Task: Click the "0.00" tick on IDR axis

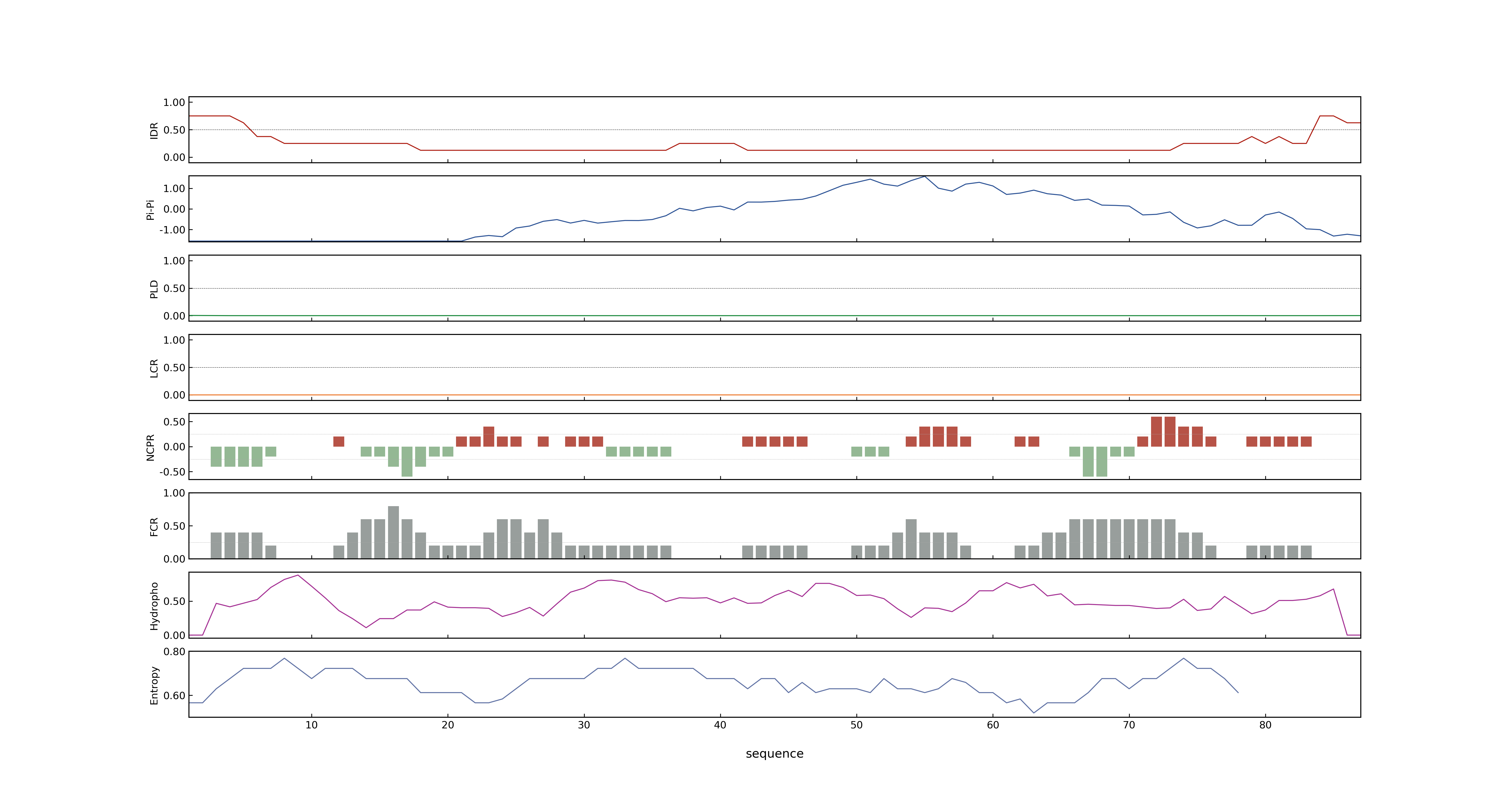Action: click(x=174, y=157)
